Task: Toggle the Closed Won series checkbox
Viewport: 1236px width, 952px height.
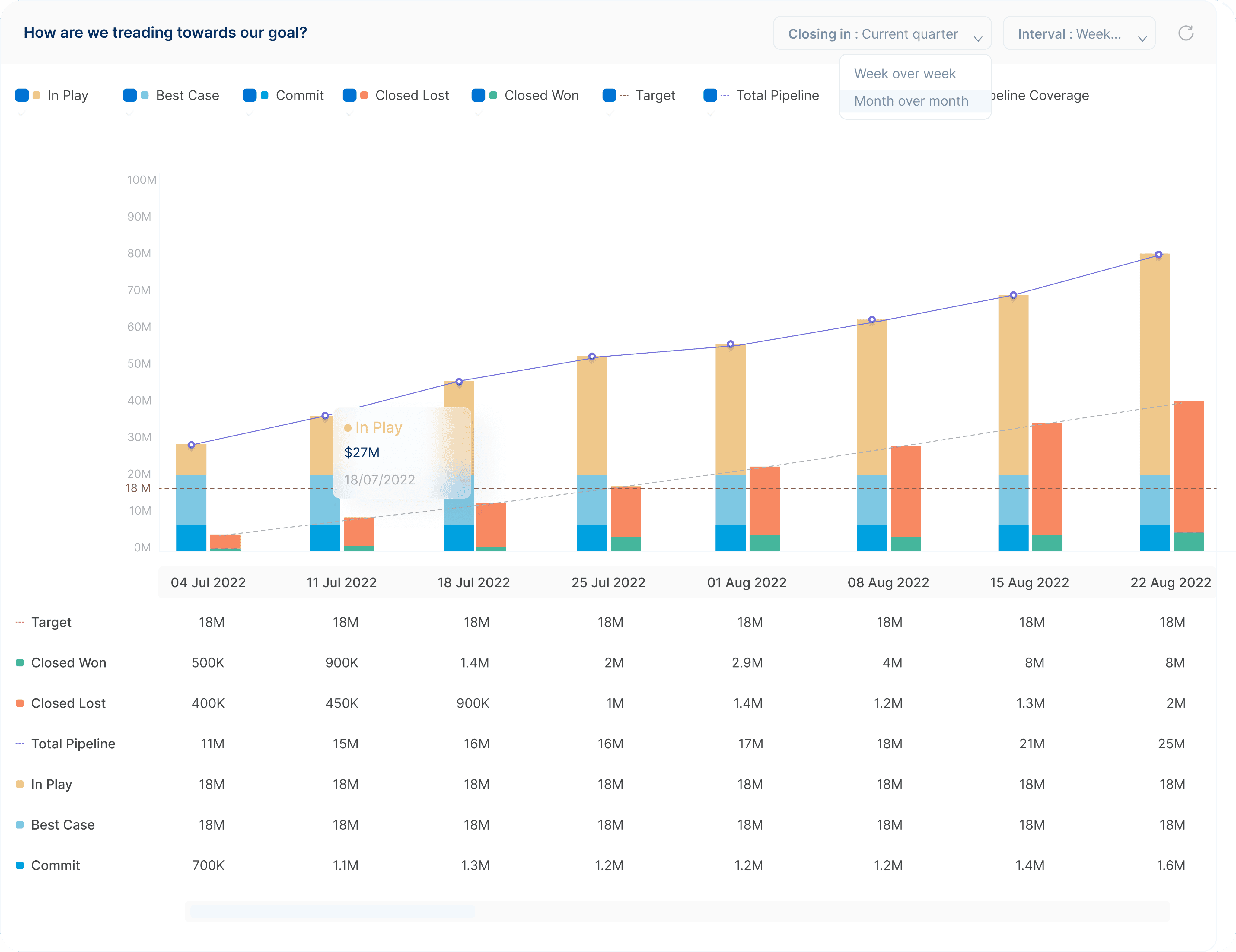Action: 478,95
